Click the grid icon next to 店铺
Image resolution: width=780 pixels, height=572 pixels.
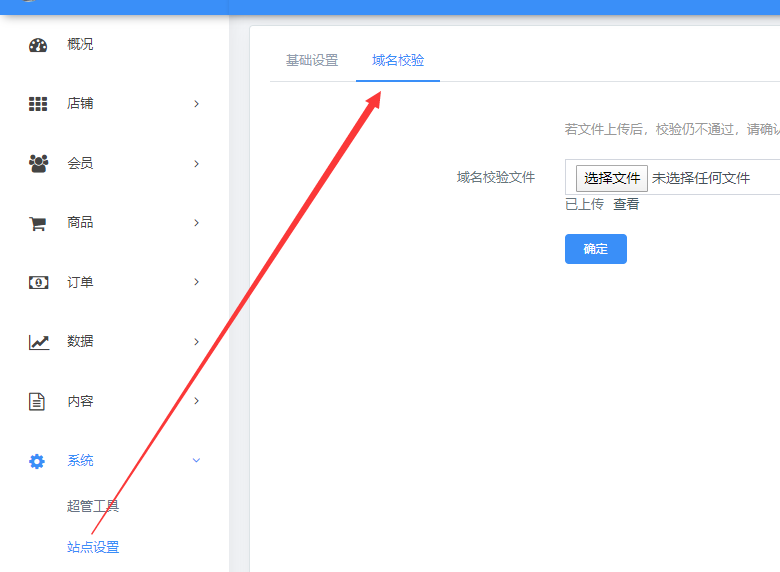tap(38, 104)
